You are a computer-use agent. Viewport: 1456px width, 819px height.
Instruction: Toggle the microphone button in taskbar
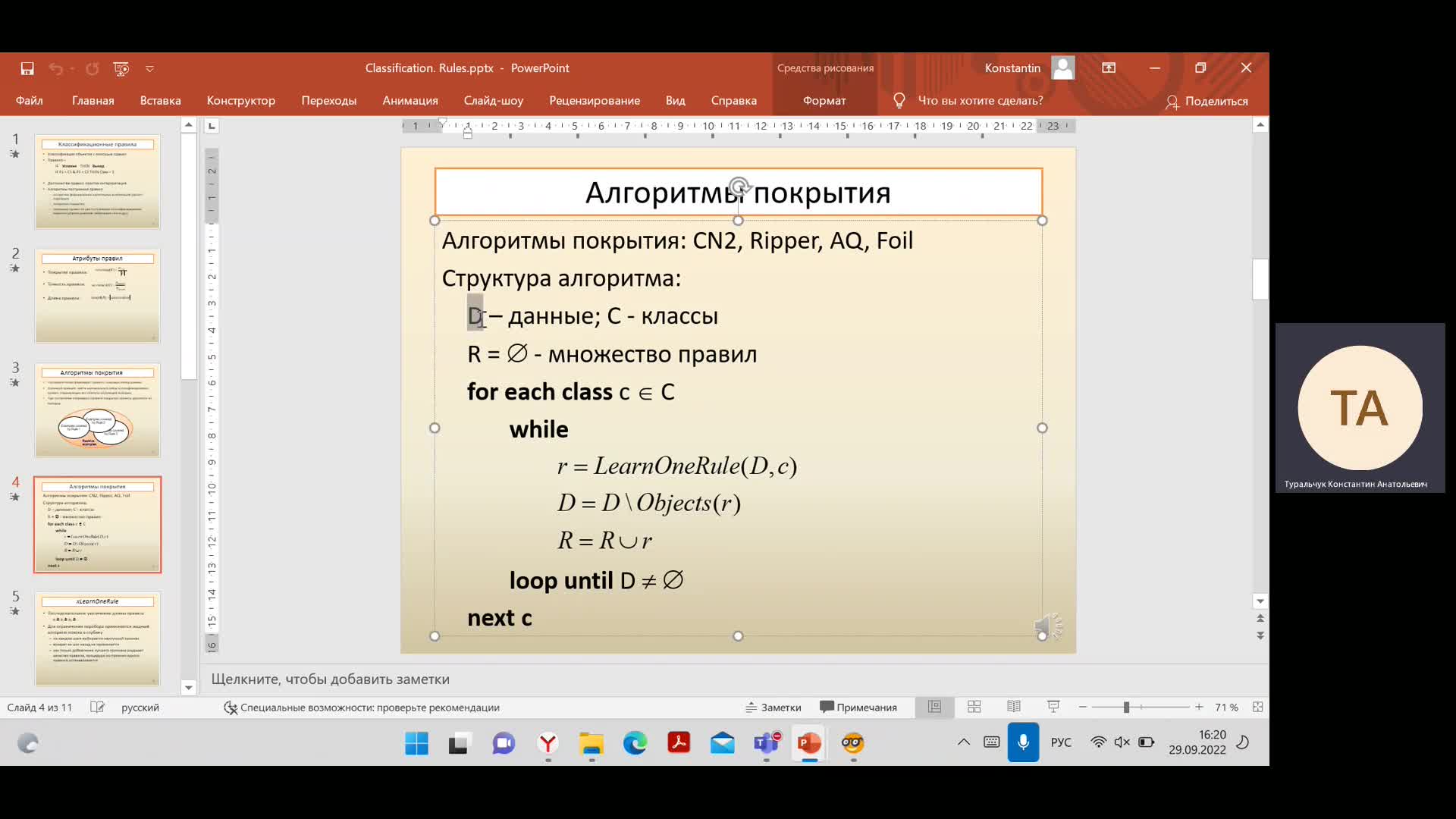click(1023, 742)
